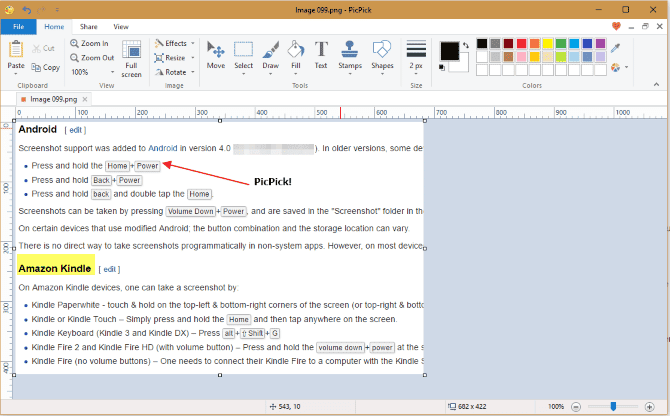
Task: Select the Fill bucket tool
Action: click(296, 54)
